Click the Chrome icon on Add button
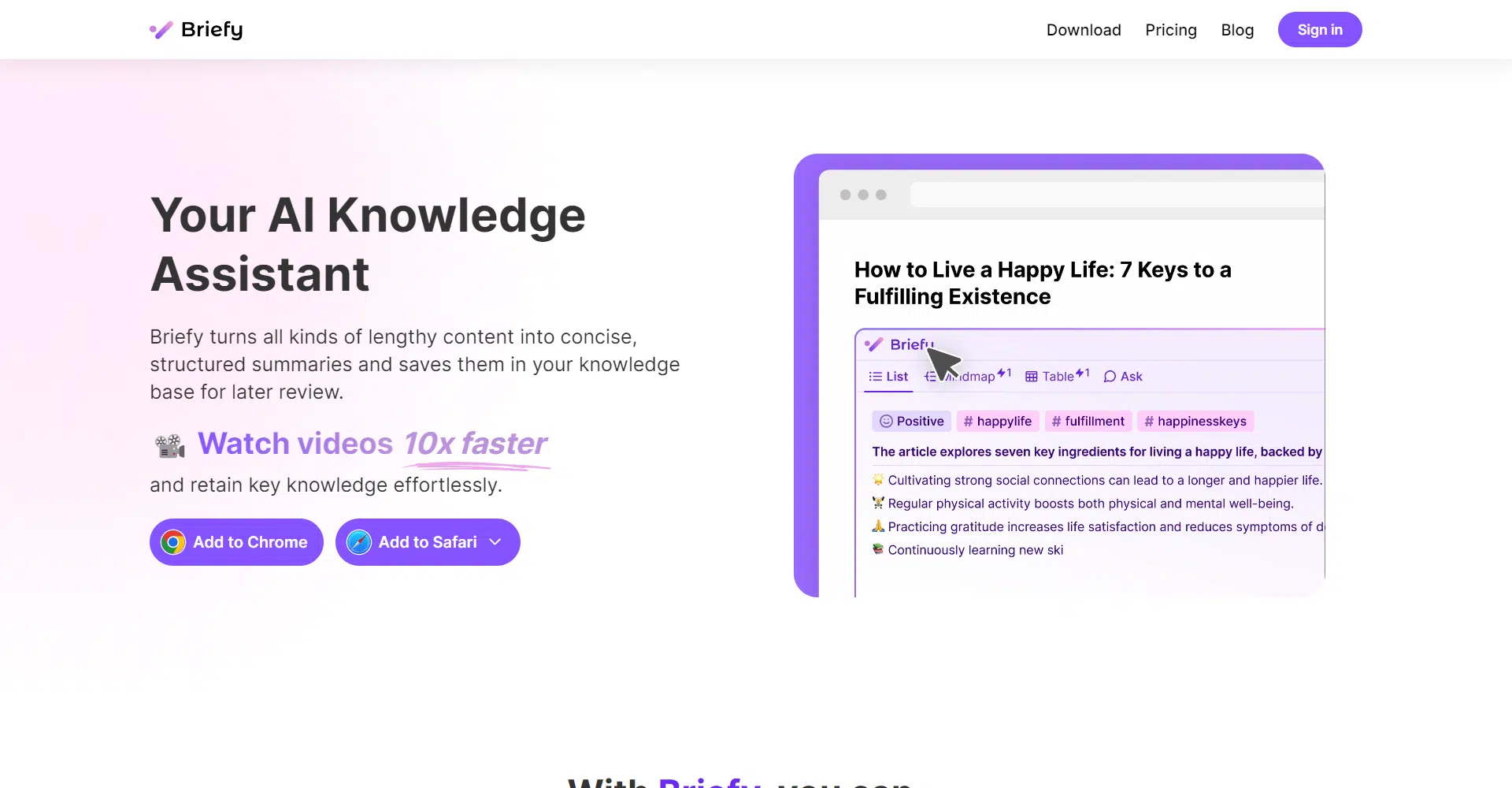Screen dimensions: 1512x788 point(173,542)
